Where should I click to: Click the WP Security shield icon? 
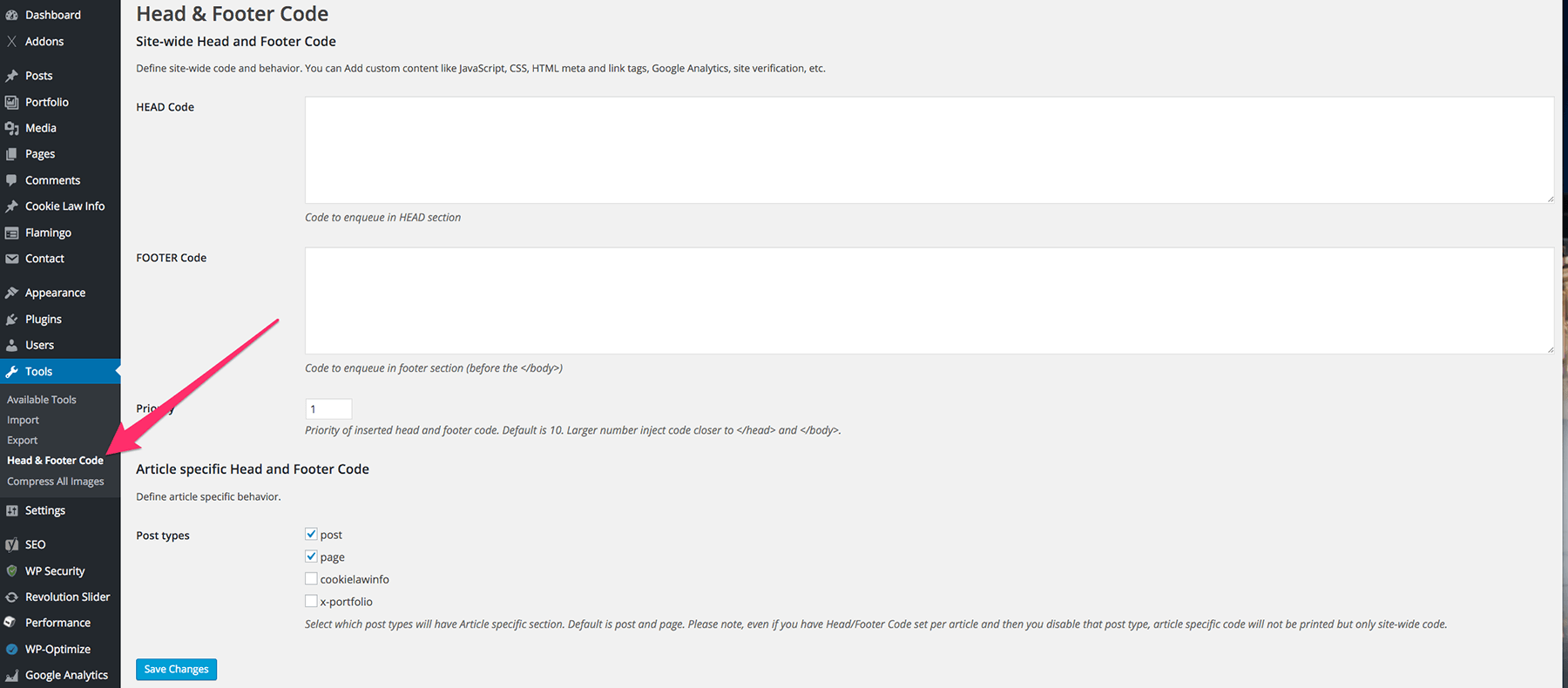(11, 571)
